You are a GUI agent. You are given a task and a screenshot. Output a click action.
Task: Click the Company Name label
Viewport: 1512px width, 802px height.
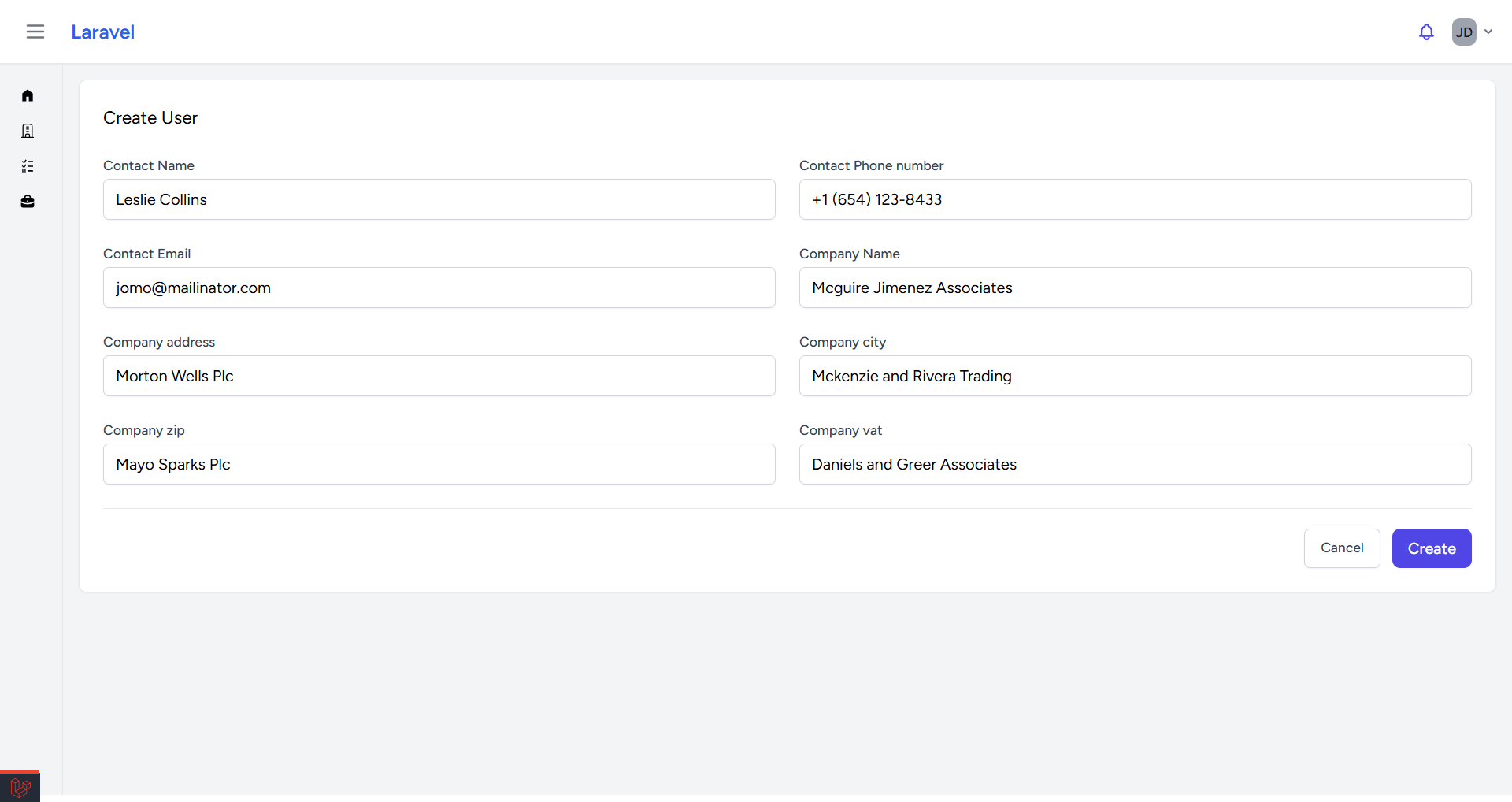point(850,254)
